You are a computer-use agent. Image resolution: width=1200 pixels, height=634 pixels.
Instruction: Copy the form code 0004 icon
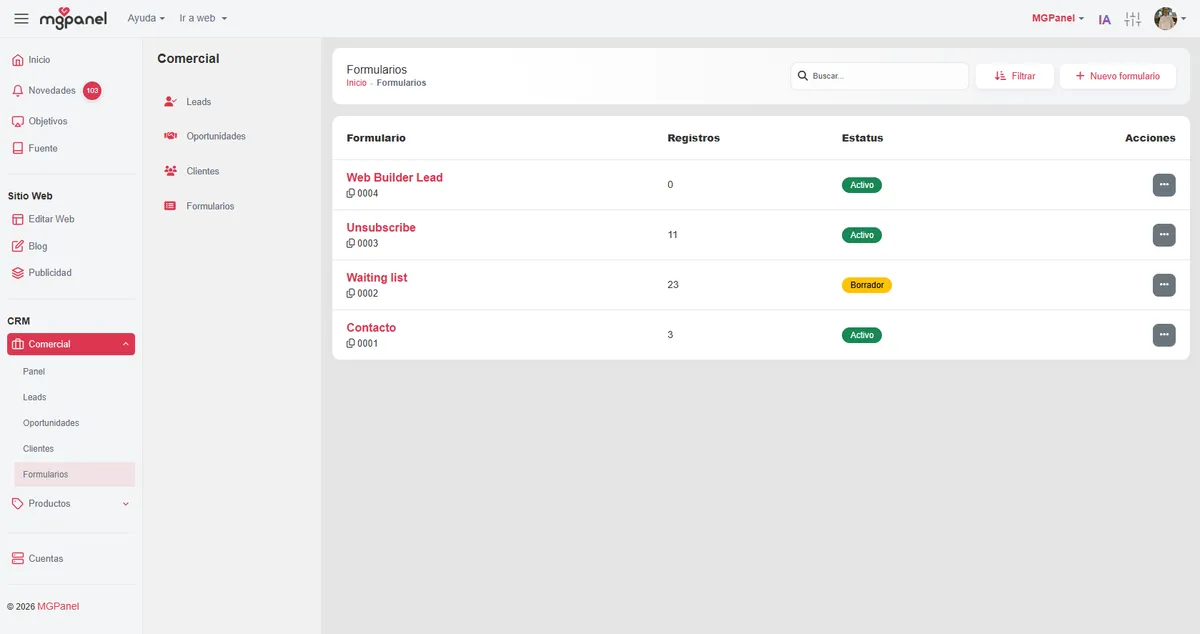(x=351, y=194)
